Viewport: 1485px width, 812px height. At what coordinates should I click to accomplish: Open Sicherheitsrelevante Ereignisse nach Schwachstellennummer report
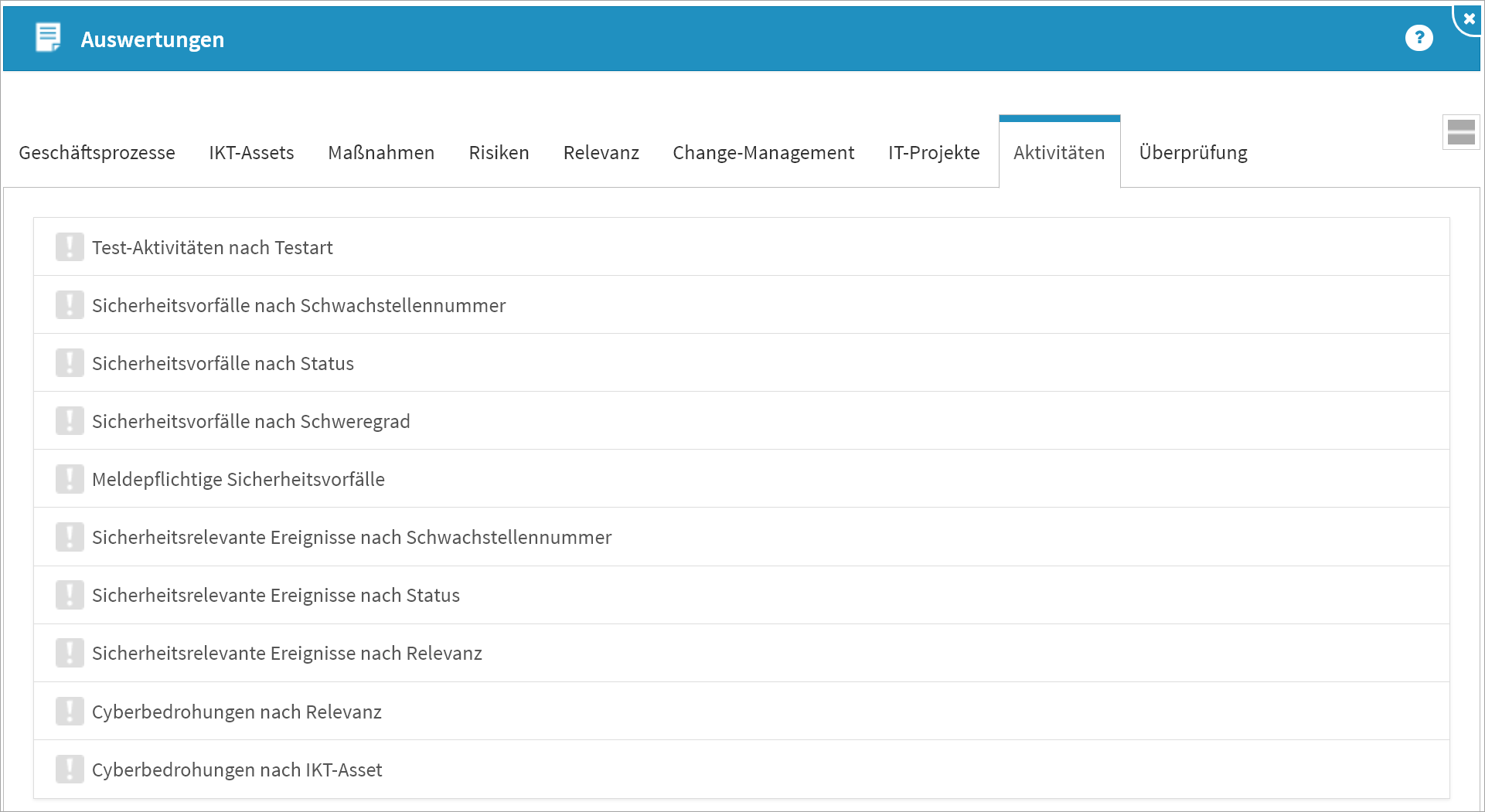pos(352,538)
